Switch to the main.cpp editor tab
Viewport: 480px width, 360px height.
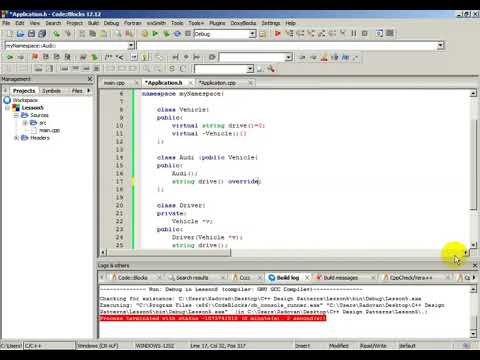114,83
